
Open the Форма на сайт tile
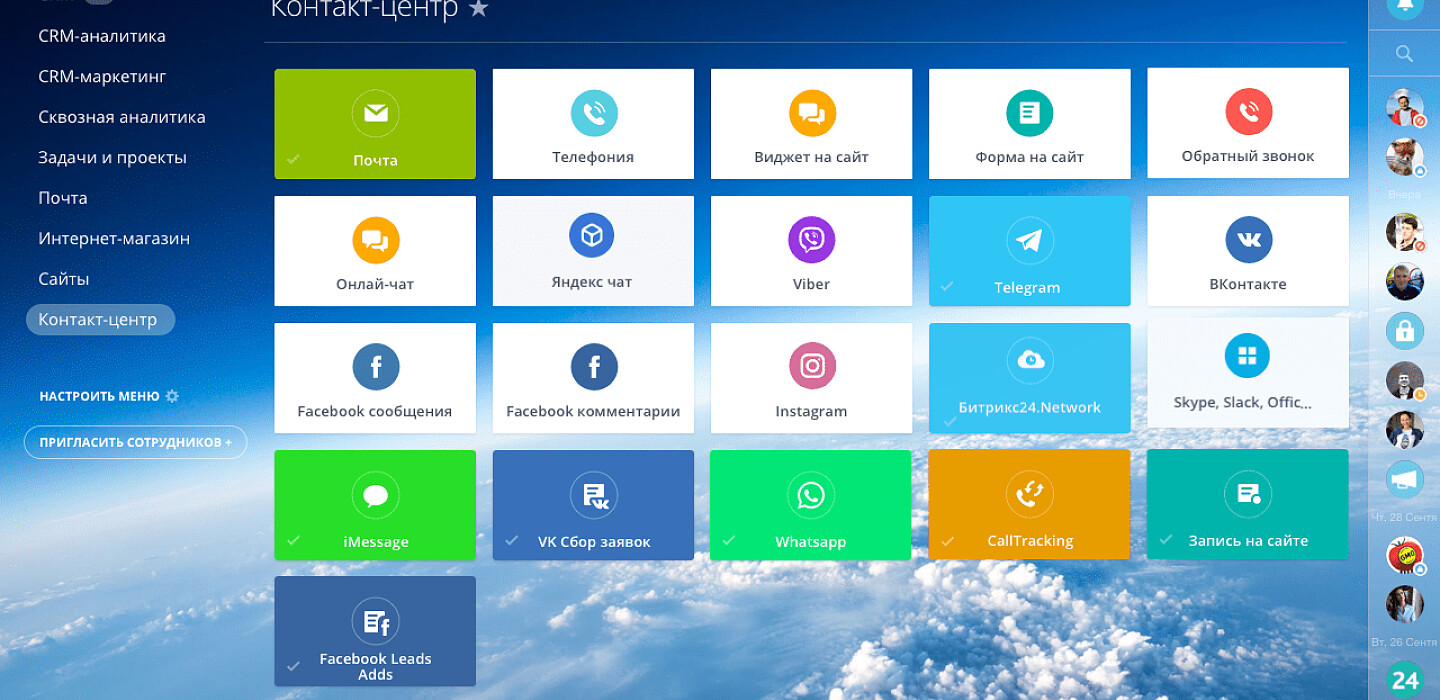(1029, 124)
